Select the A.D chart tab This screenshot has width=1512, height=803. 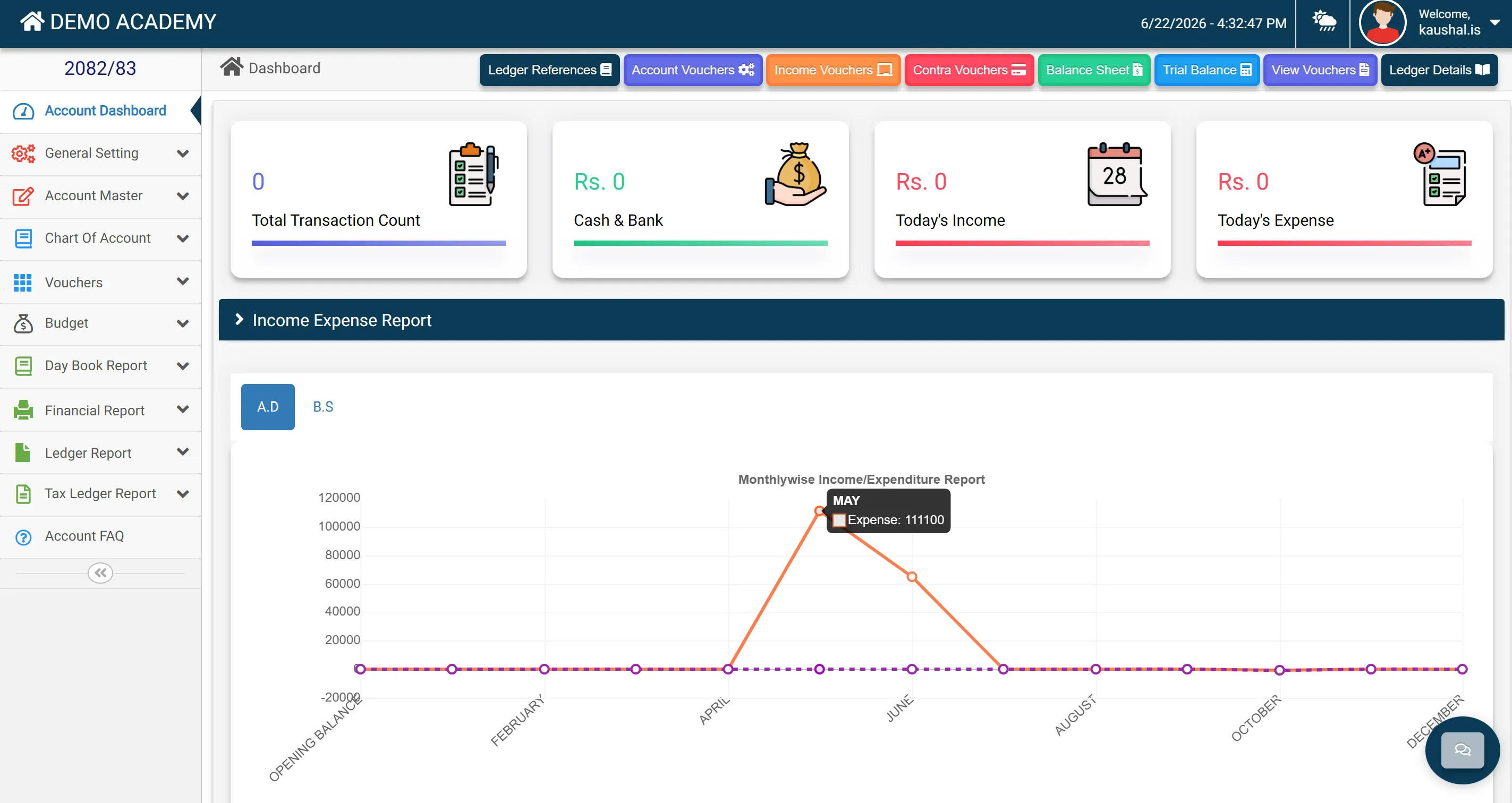click(268, 406)
